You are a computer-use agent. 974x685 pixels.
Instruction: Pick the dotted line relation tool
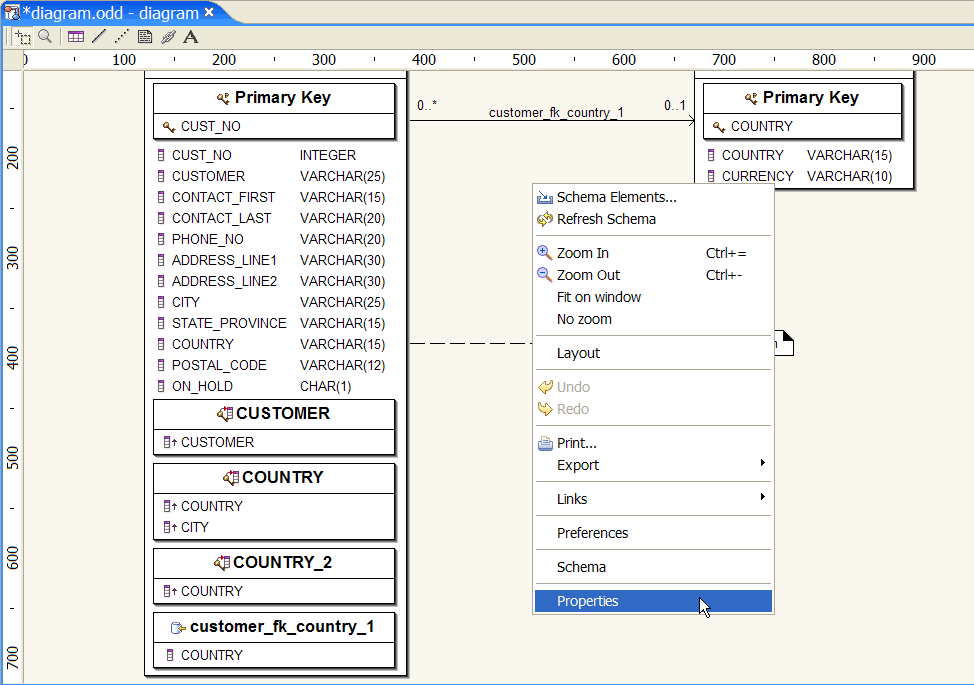coord(122,37)
